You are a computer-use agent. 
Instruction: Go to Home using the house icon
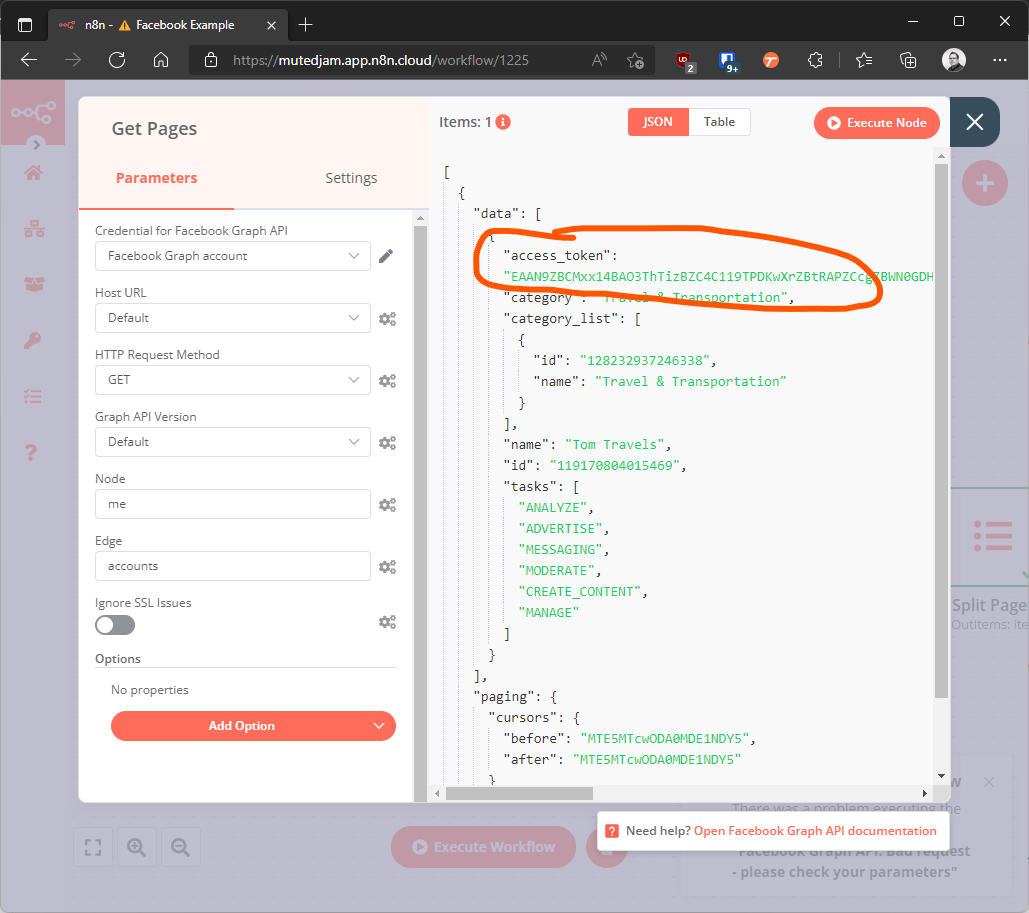33,172
